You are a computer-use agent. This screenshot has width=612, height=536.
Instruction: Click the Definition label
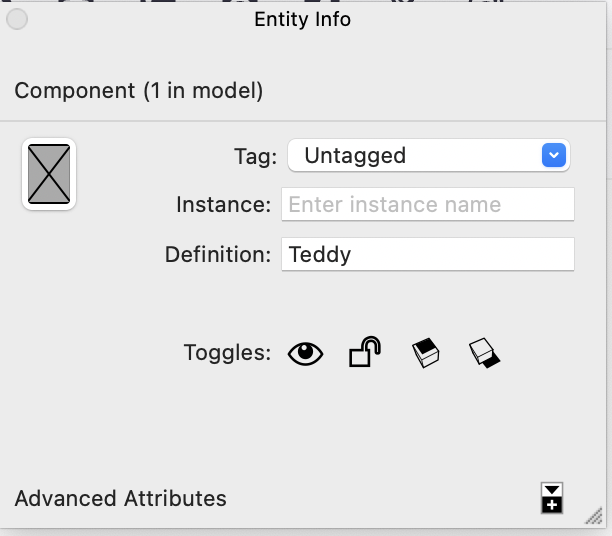(x=218, y=255)
